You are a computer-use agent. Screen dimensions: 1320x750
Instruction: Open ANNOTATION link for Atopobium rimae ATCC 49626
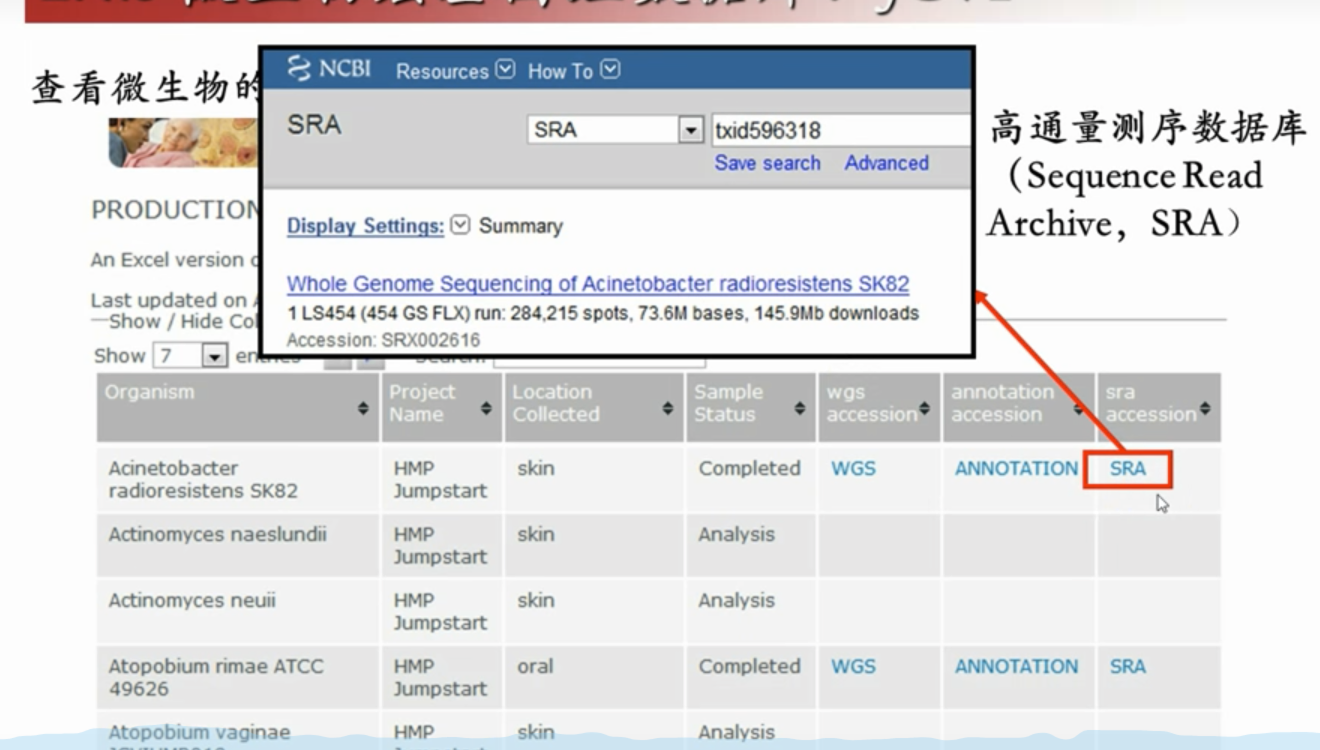[x=1016, y=666]
